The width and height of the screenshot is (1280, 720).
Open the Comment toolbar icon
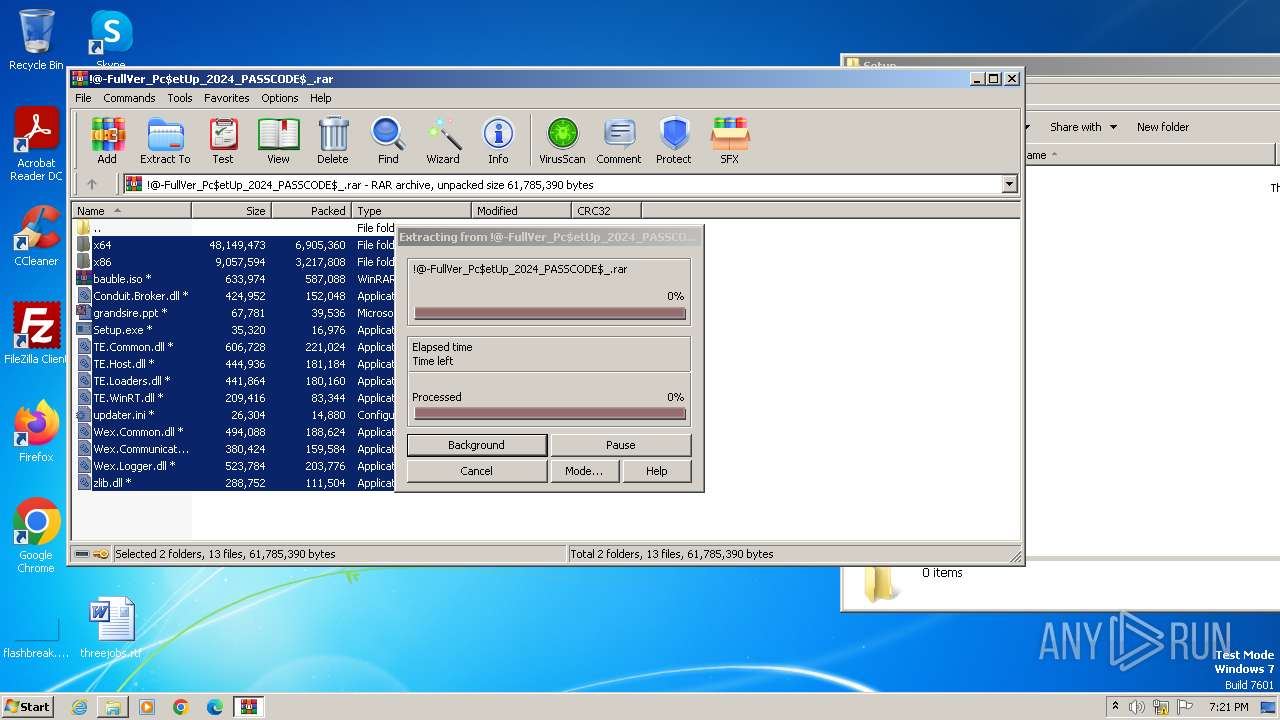(x=619, y=140)
